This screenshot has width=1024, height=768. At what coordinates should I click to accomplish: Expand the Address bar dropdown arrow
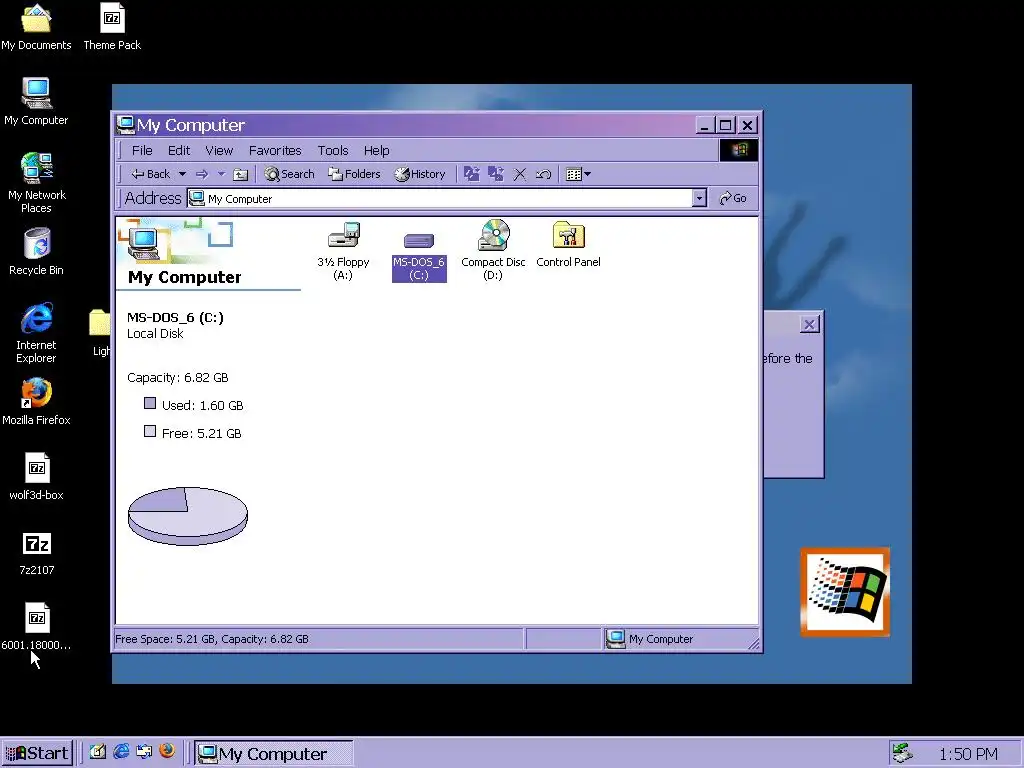click(699, 198)
